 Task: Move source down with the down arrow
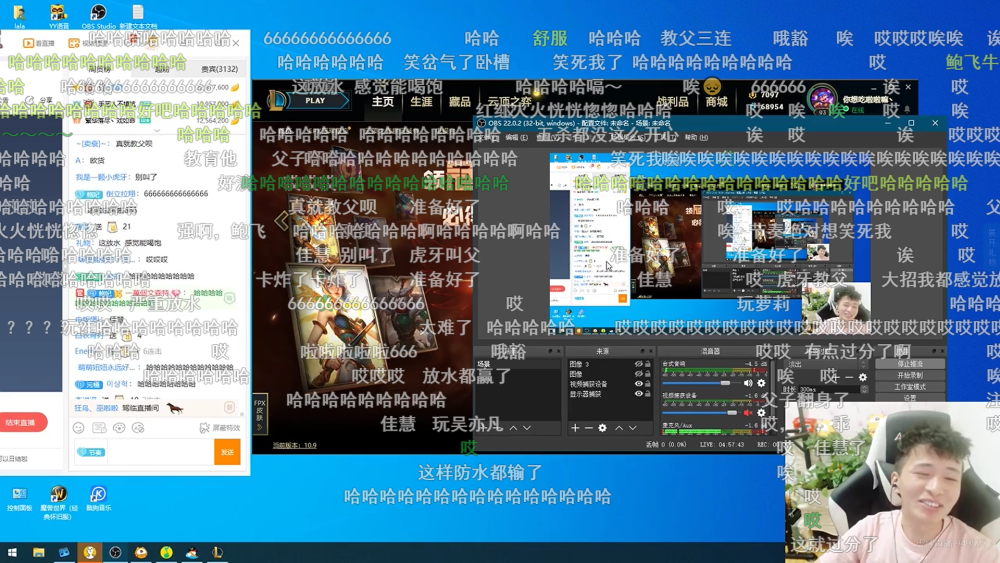tap(633, 428)
